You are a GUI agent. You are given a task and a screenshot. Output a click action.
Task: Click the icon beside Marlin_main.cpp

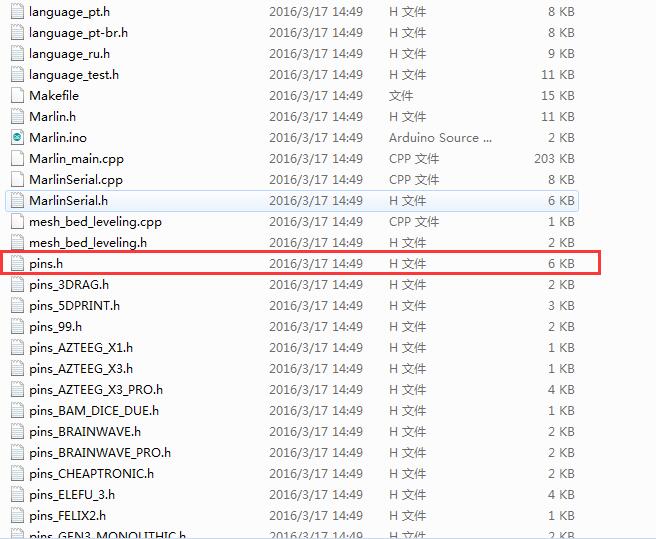17,158
